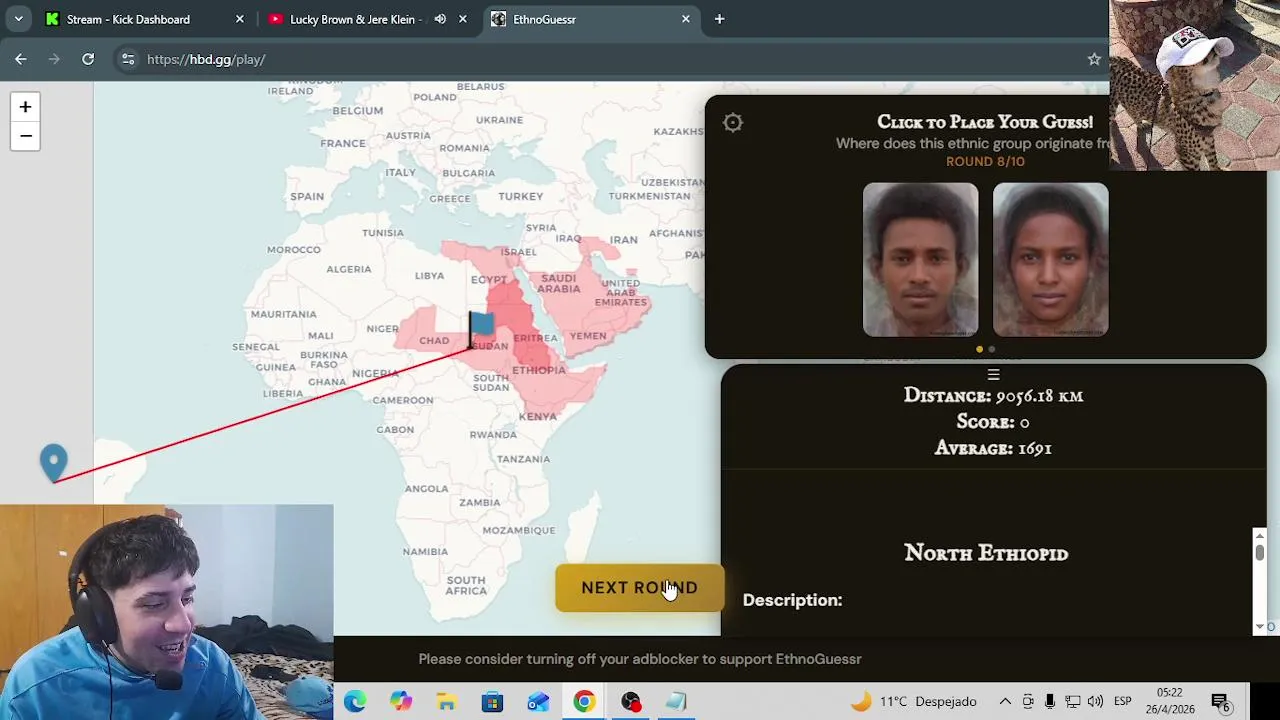The width and height of the screenshot is (1280, 720).
Task: Open site information icon in address bar
Action: click(x=128, y=59)
